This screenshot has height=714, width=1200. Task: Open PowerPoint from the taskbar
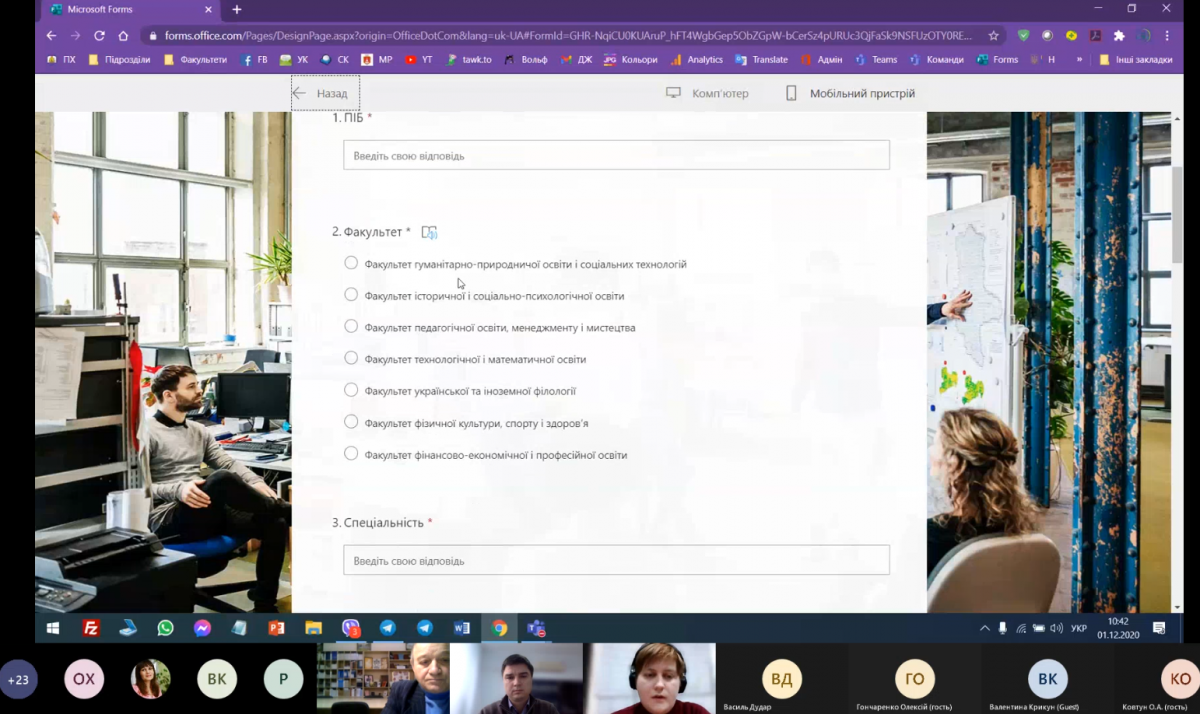click(276, 628)
